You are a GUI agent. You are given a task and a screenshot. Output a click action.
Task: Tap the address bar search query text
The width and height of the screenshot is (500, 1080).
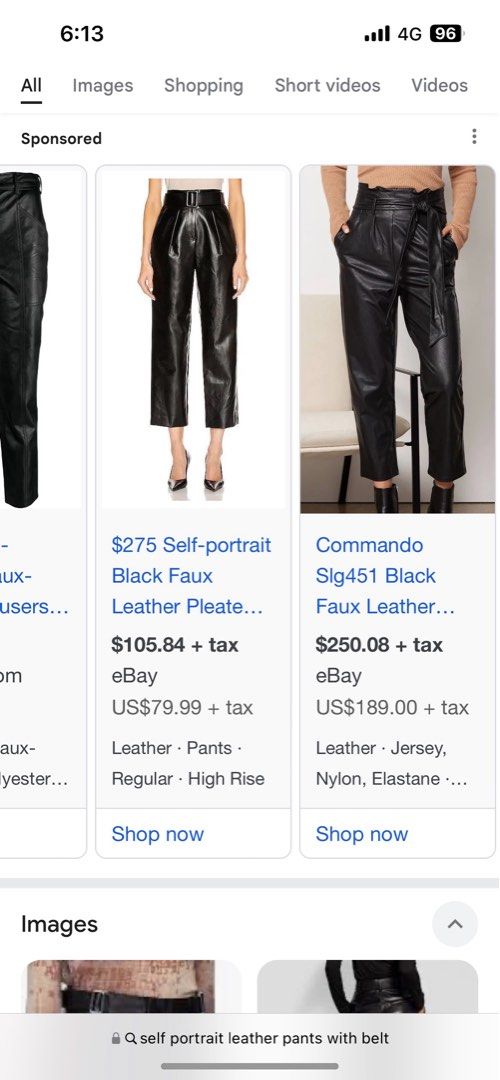tap(264, 1038)
